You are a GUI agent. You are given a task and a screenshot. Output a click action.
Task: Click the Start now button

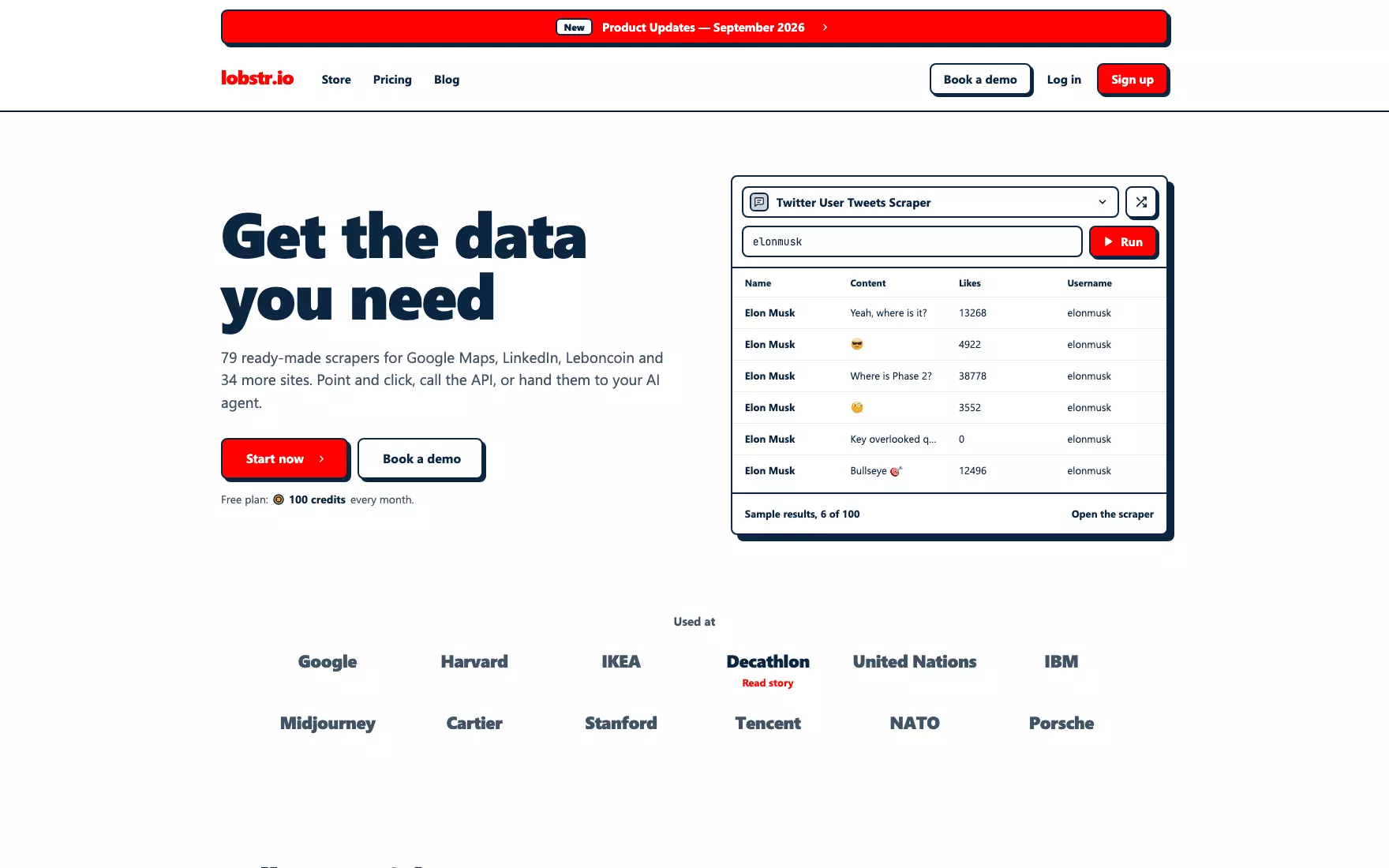[x=284, y=458]
